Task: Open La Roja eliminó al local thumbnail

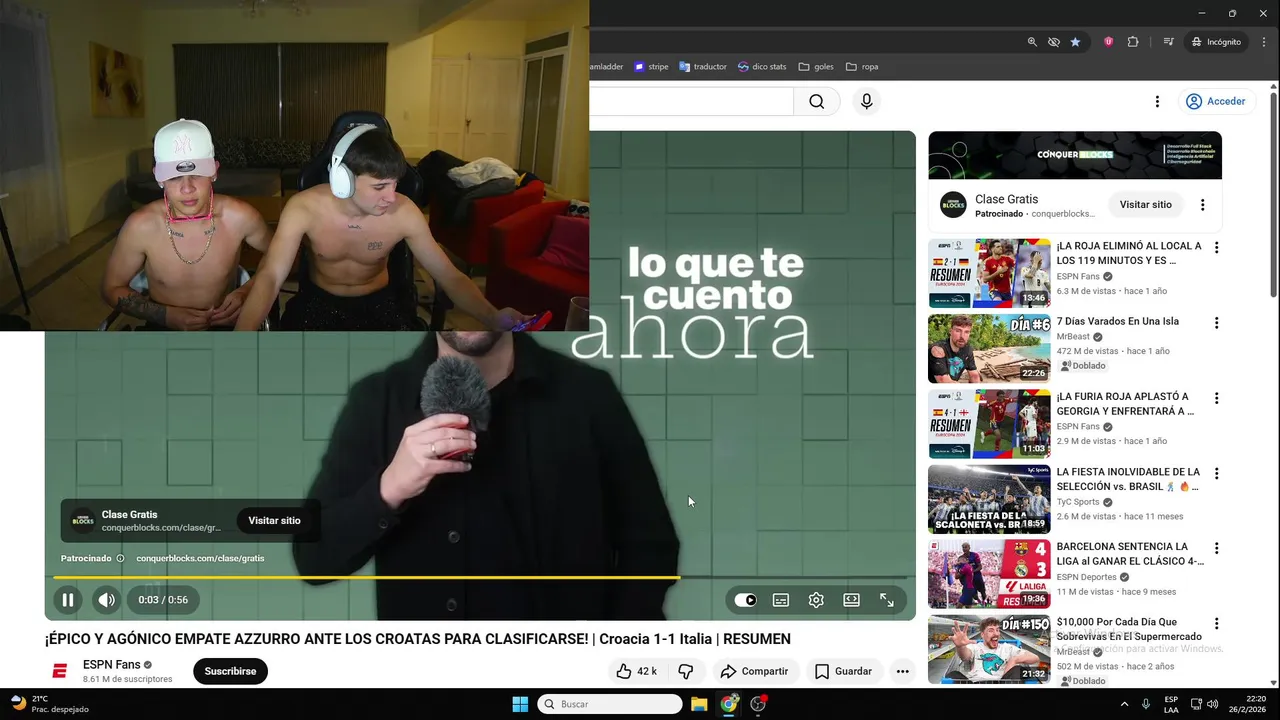Action: (989, 273)
